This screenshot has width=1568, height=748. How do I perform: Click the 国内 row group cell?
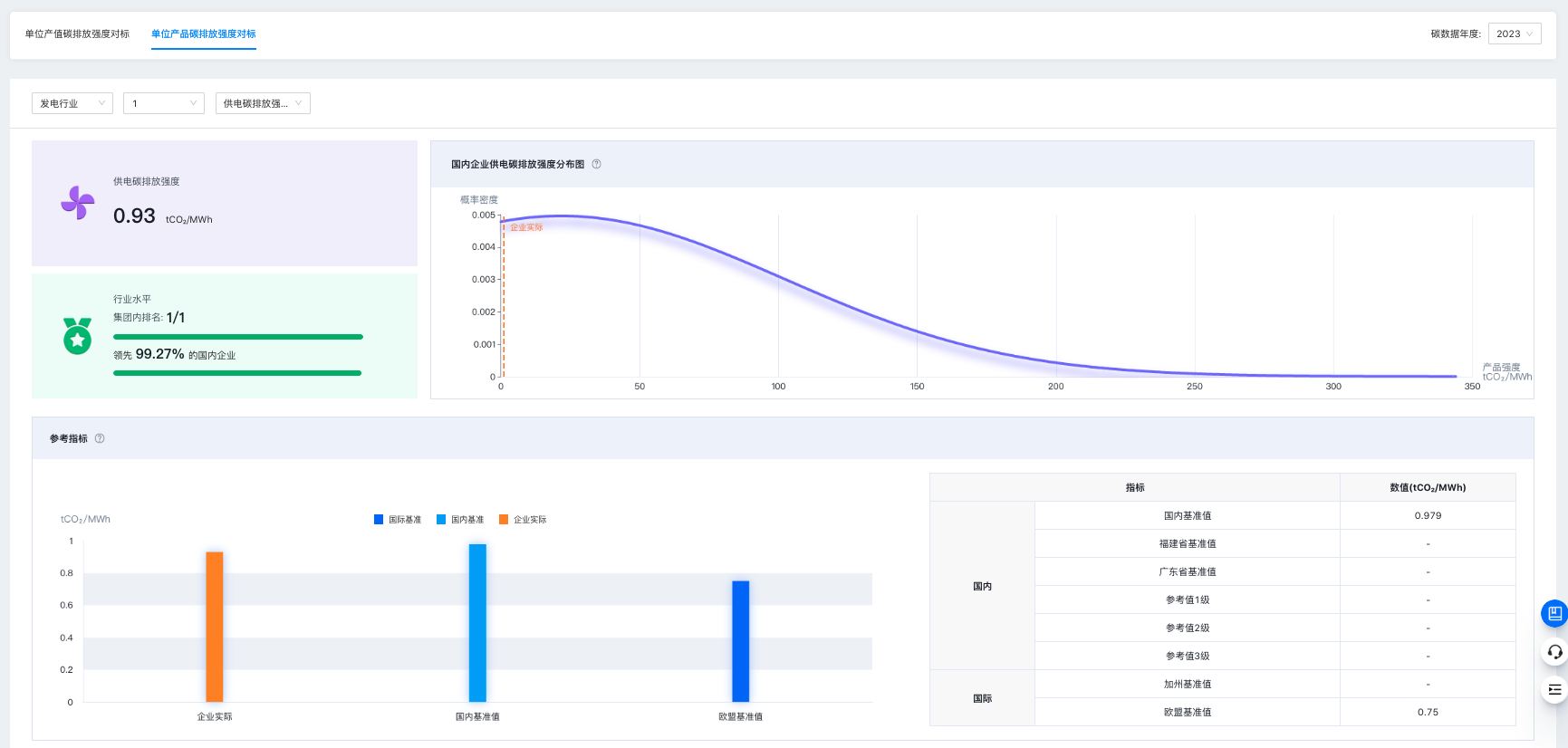(983, 586)
